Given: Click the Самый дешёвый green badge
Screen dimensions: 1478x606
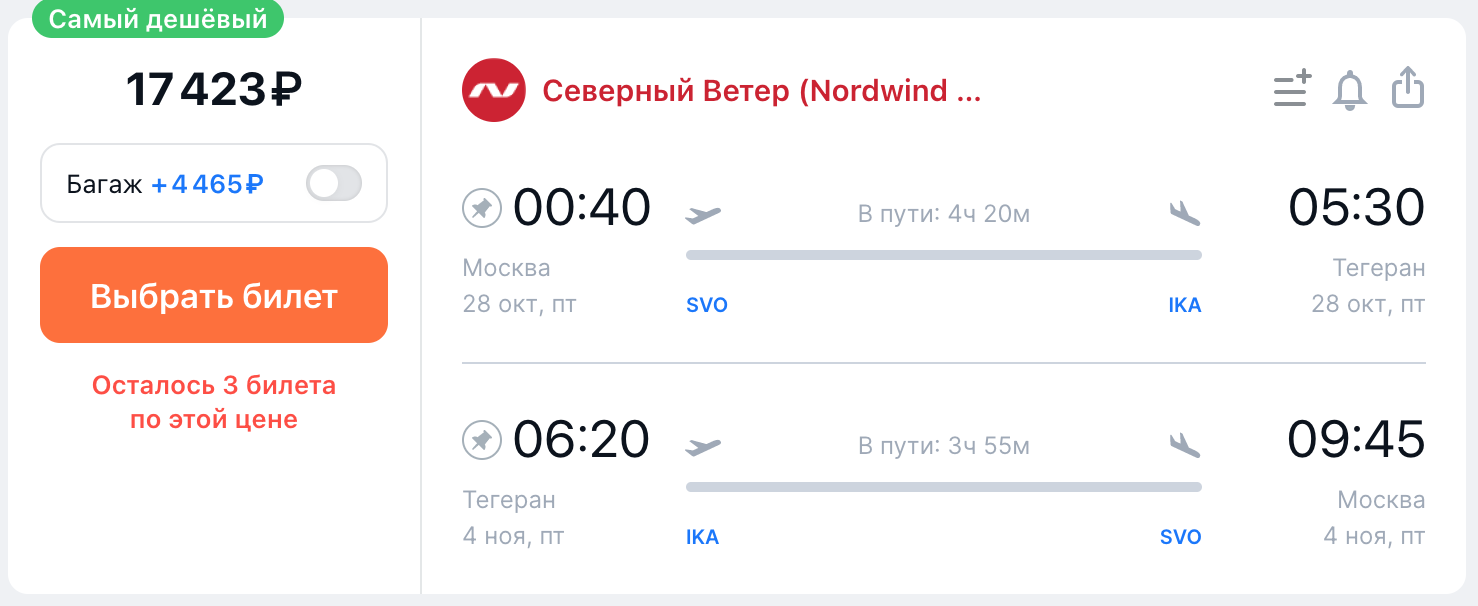Looking at the screenshot, I should (158, 19).
